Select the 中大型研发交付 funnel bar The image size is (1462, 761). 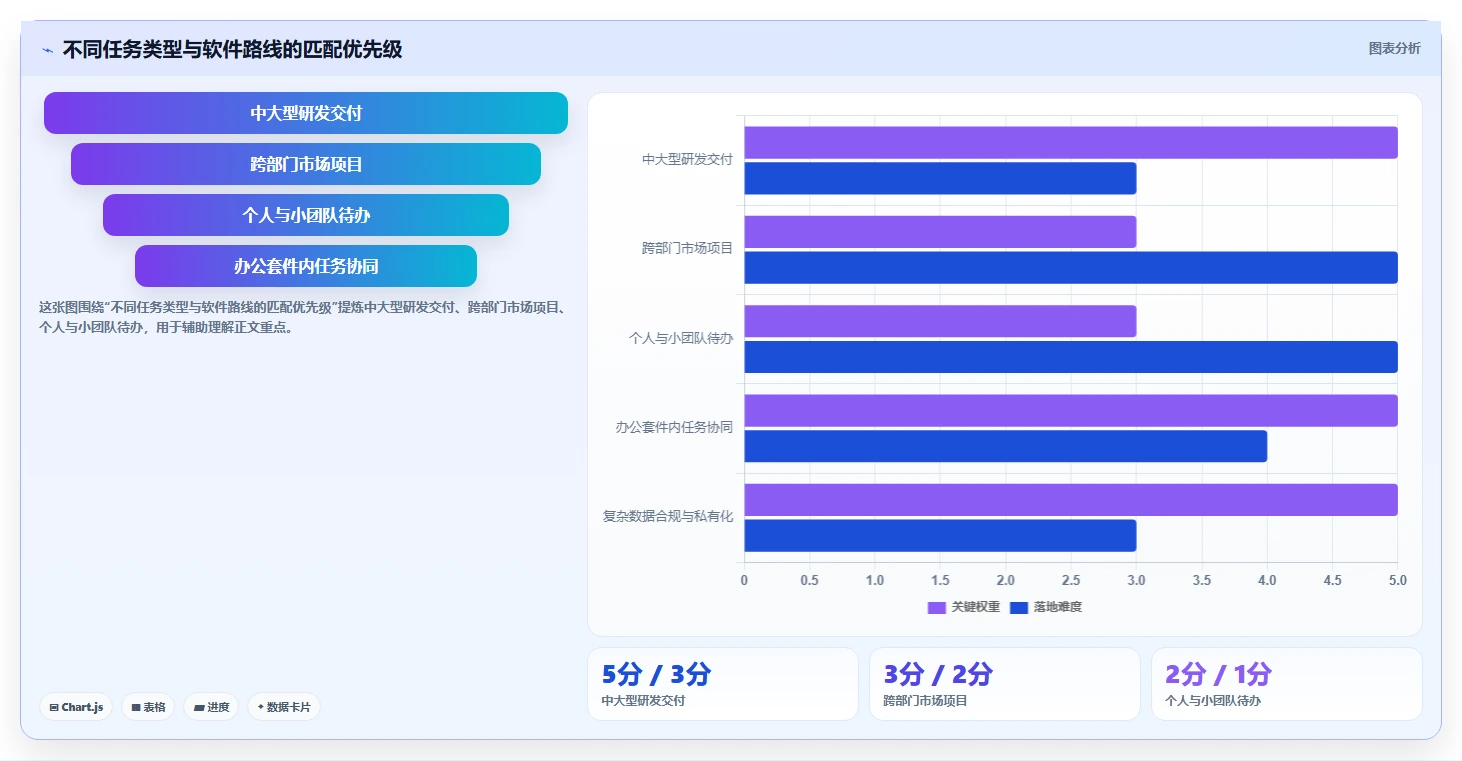coord(306,113)
